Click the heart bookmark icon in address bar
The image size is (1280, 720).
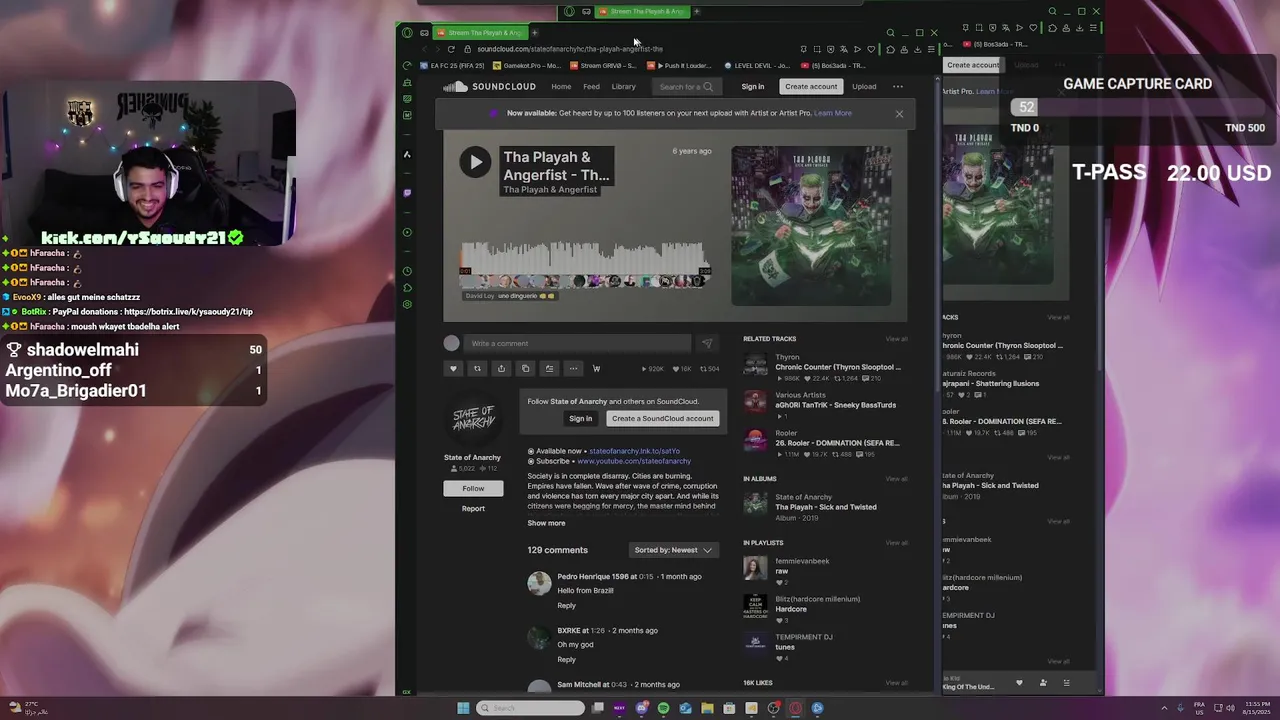(873, 49)
